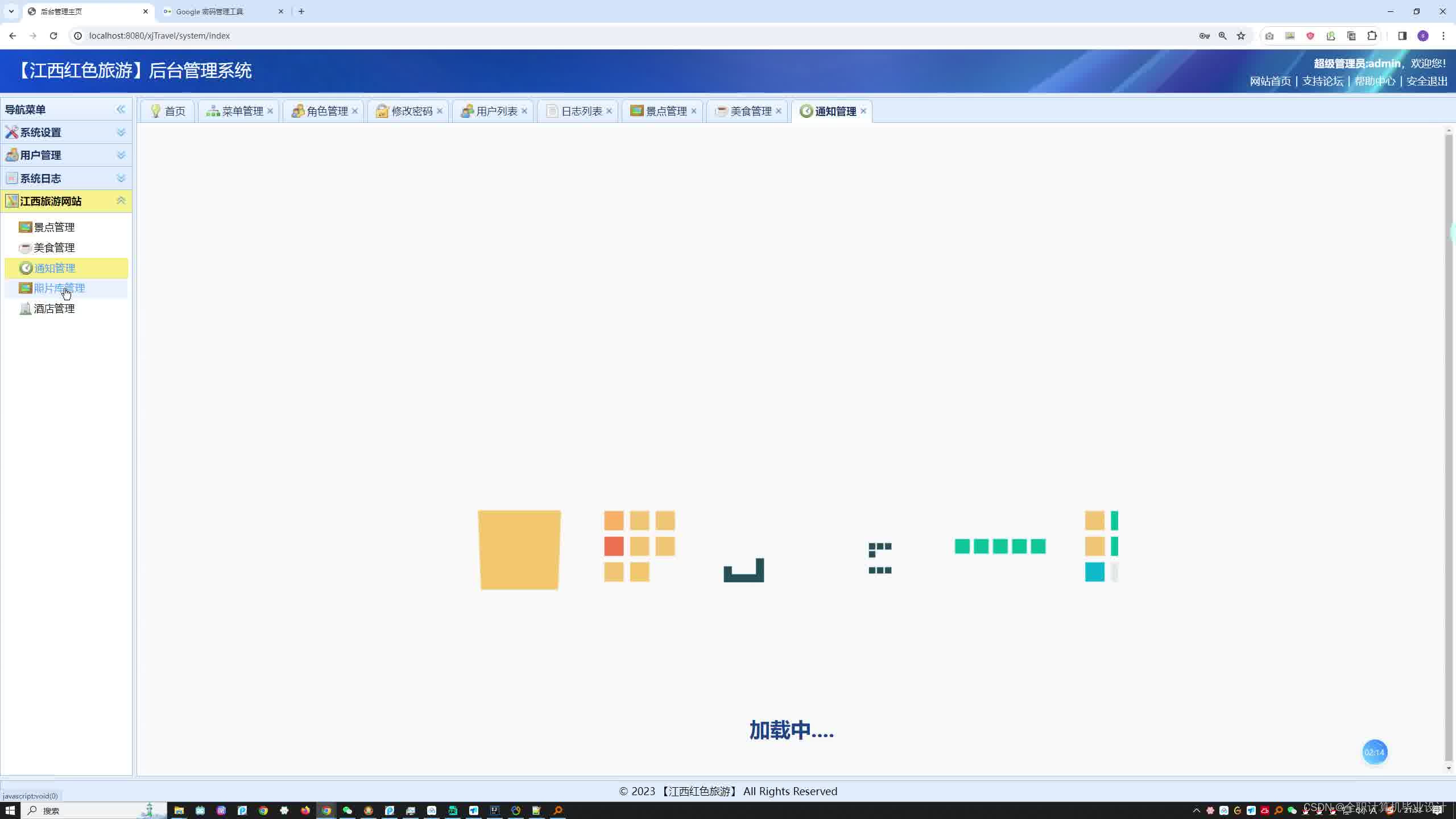Expand 系统设置 accordion section
Image resolution: width=1456 pixels, height=819 pixels.
click(x=121, y=133)
